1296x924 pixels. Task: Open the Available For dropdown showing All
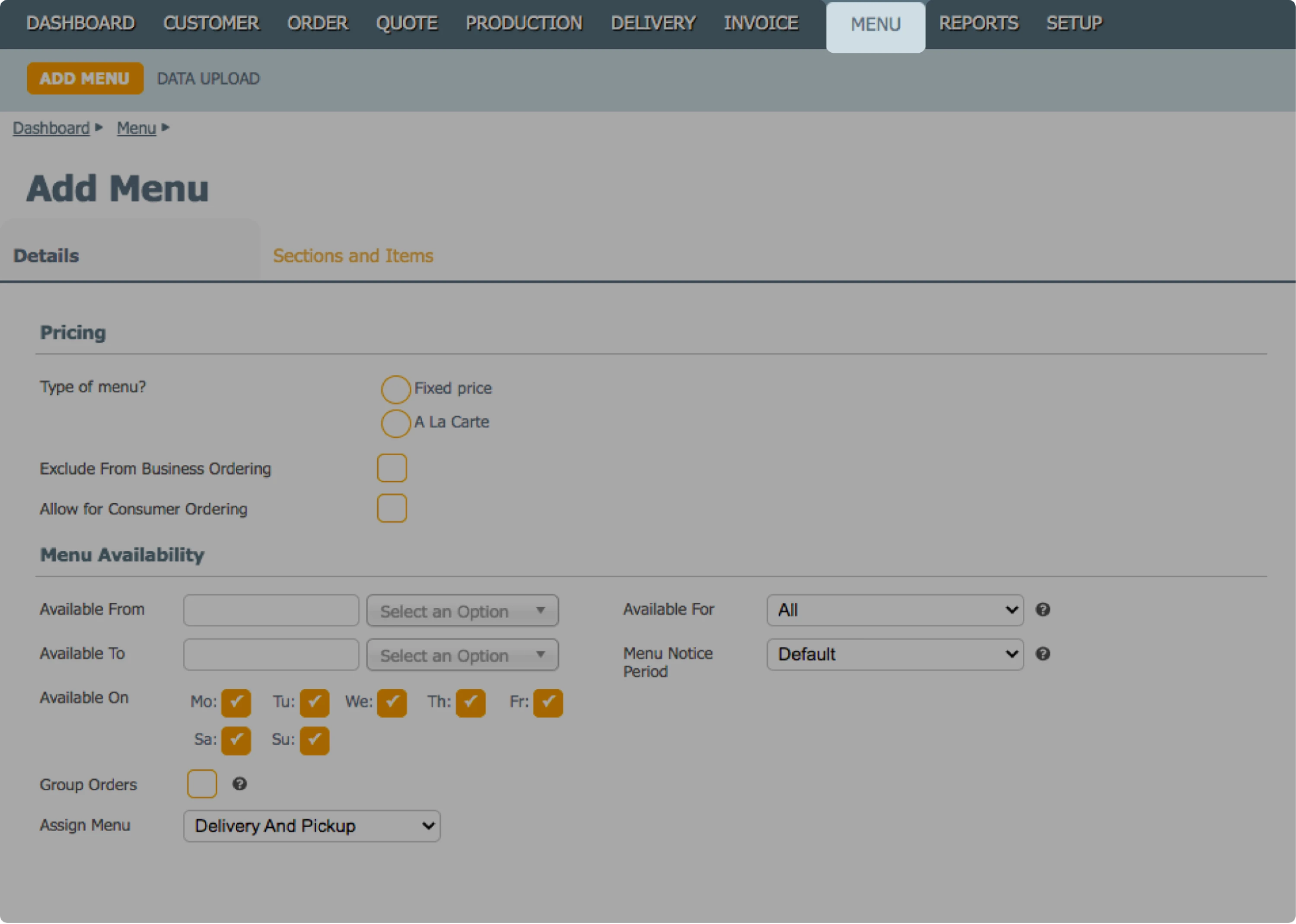[894, 610]
